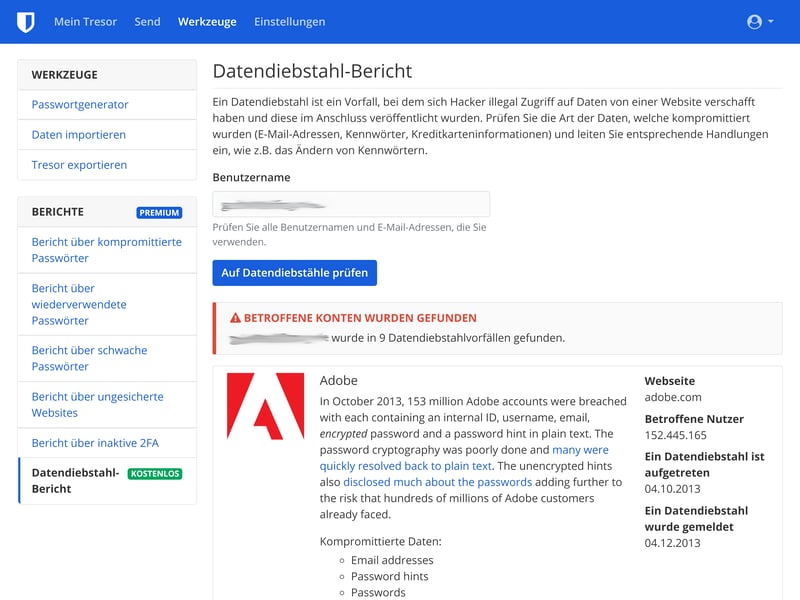This screenshot has width=800, height=600.
Task: Focus the Benutzername input field
Action: tap(351, 205)
